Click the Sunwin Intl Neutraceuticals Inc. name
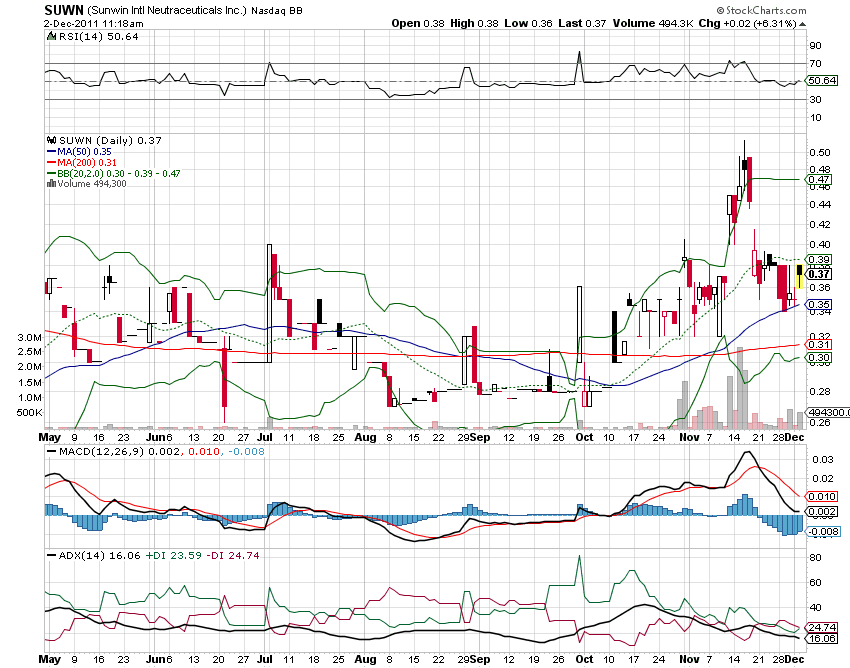 coord(167,10)
